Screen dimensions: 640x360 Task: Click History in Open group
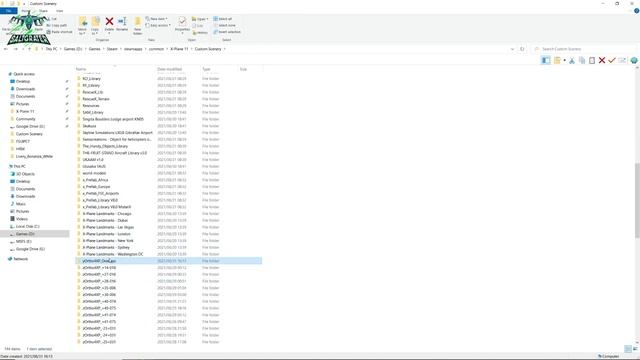click(200, 32)
